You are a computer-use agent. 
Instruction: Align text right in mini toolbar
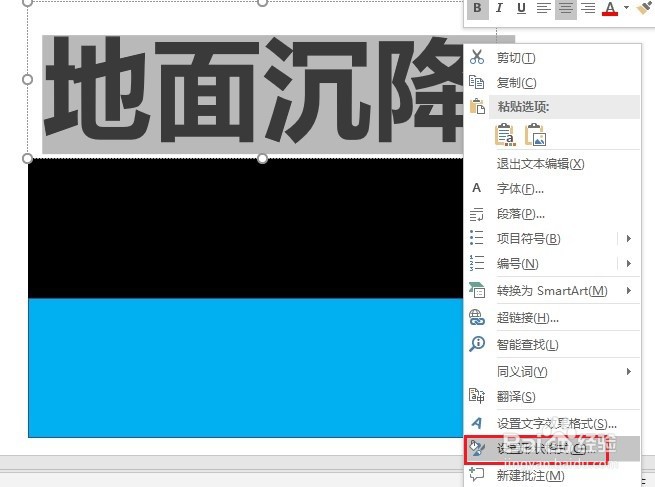588,8
